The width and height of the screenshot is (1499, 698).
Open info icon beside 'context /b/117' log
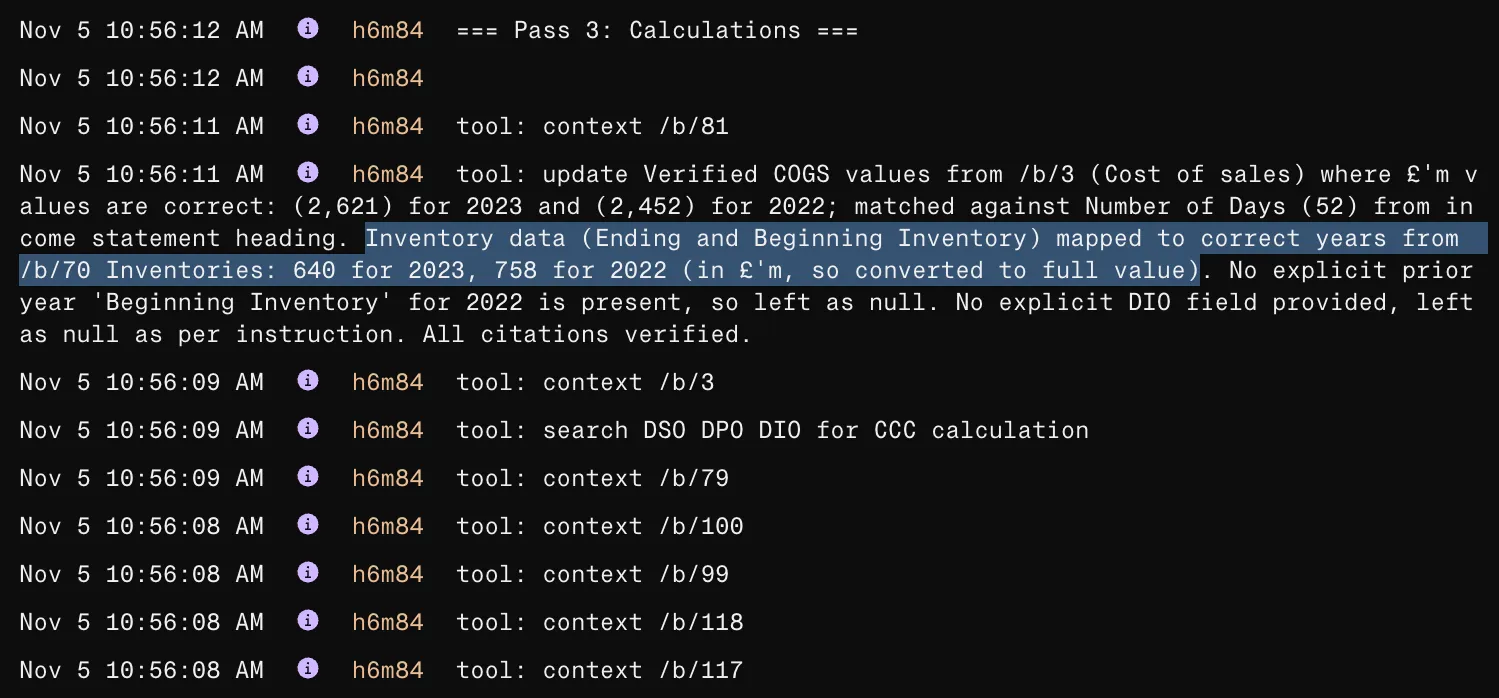(x=308, y=669)
